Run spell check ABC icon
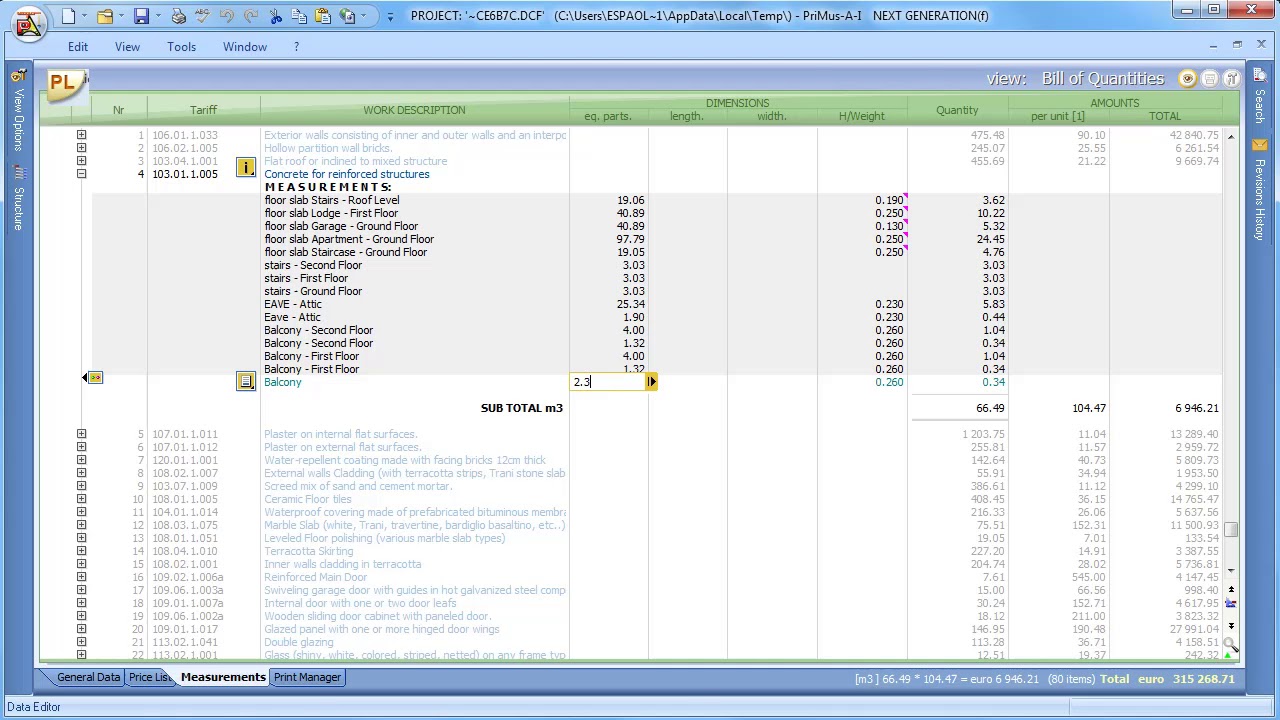 (203, 16)
